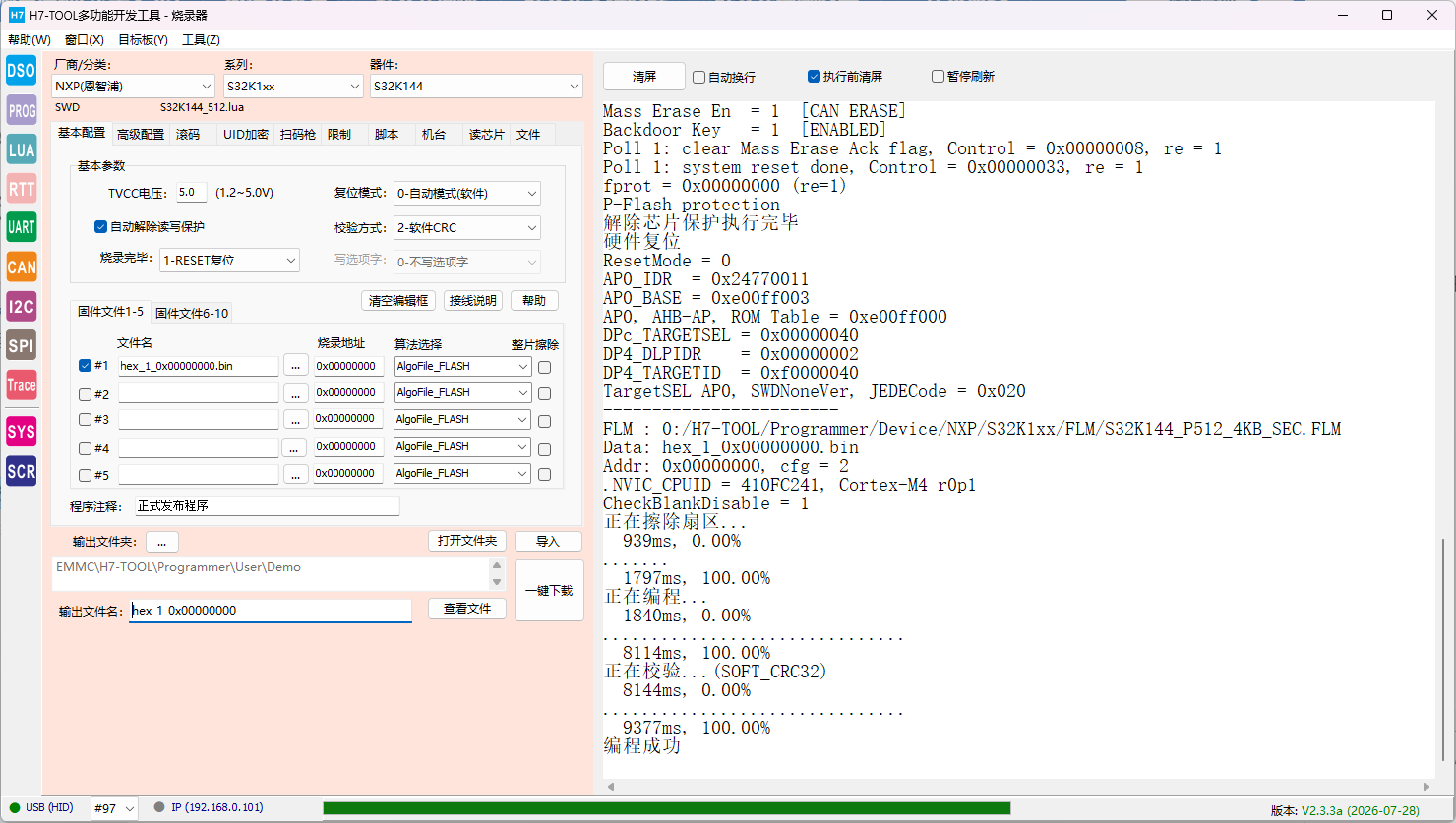Screen dimensions: 1456x823
Task: Switch to the 读芯片 tab
Action: tap(486, 135)
